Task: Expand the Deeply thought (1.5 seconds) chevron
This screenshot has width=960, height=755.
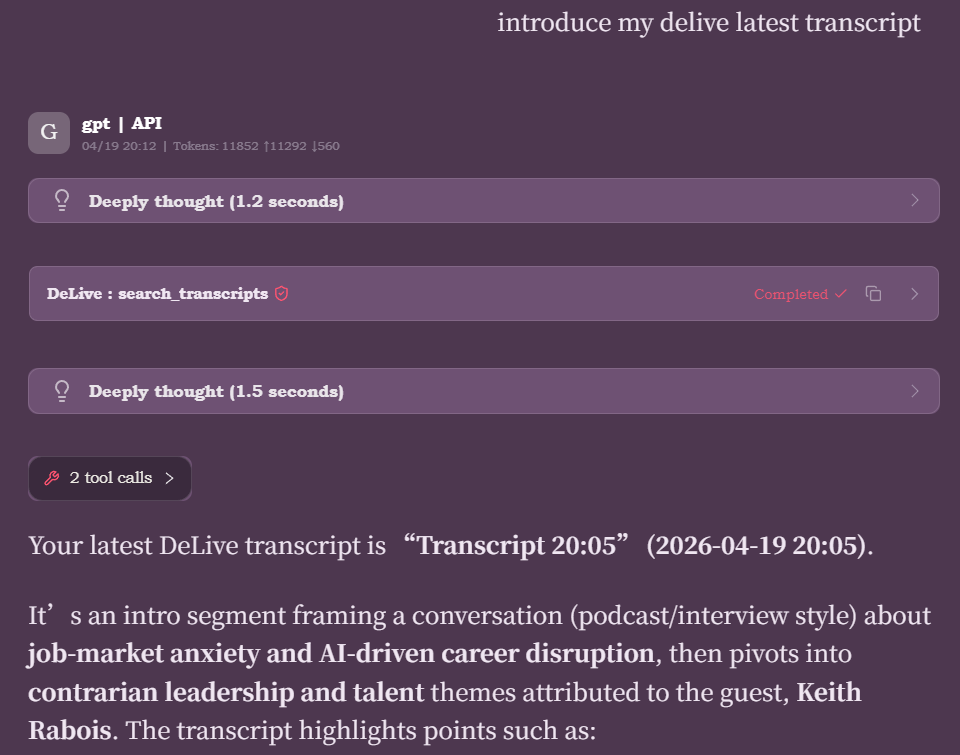Action: (915, 390)
